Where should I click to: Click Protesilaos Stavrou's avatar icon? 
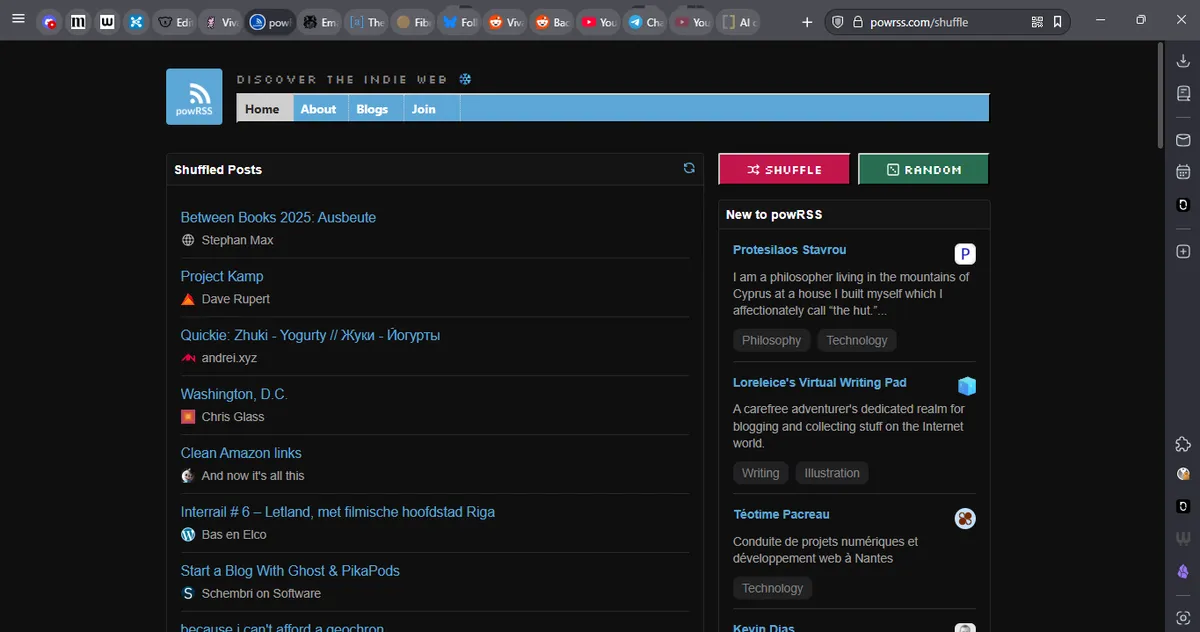point(965,254)
